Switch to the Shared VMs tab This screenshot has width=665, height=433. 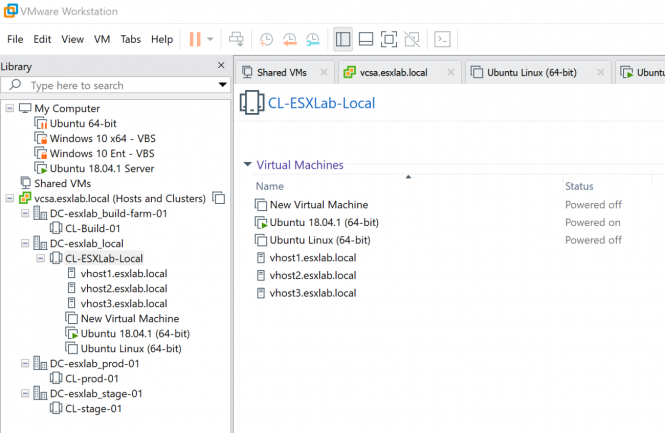point(281,73)
